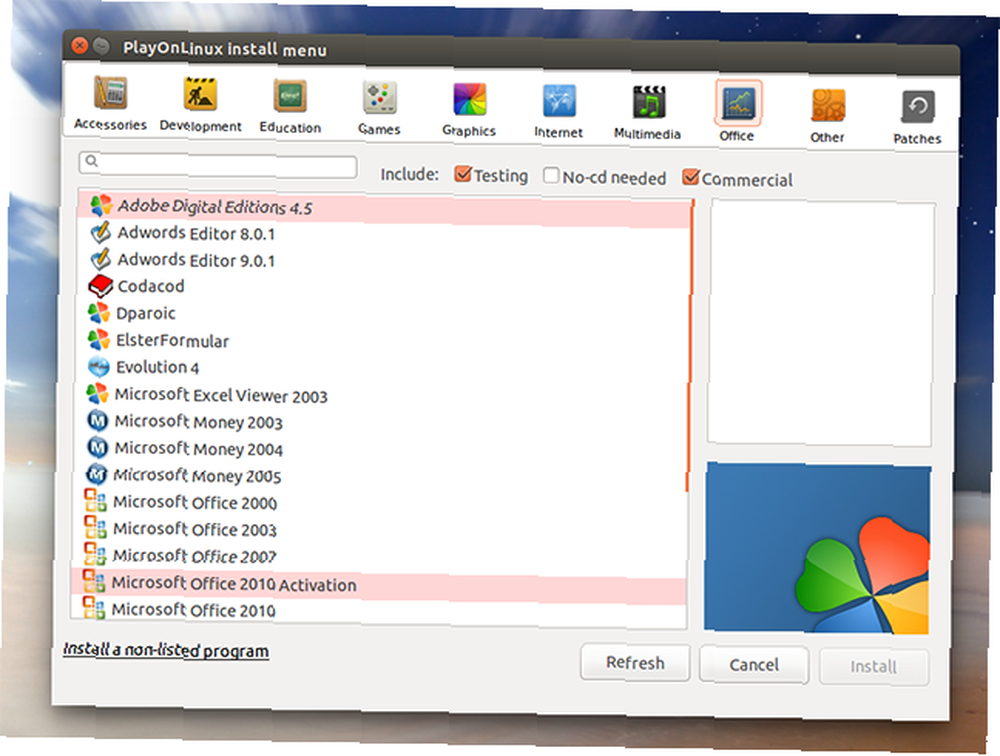Select the ElsterFormular entry
Viewport: 1000px width, 756px height.
(385, 344)
